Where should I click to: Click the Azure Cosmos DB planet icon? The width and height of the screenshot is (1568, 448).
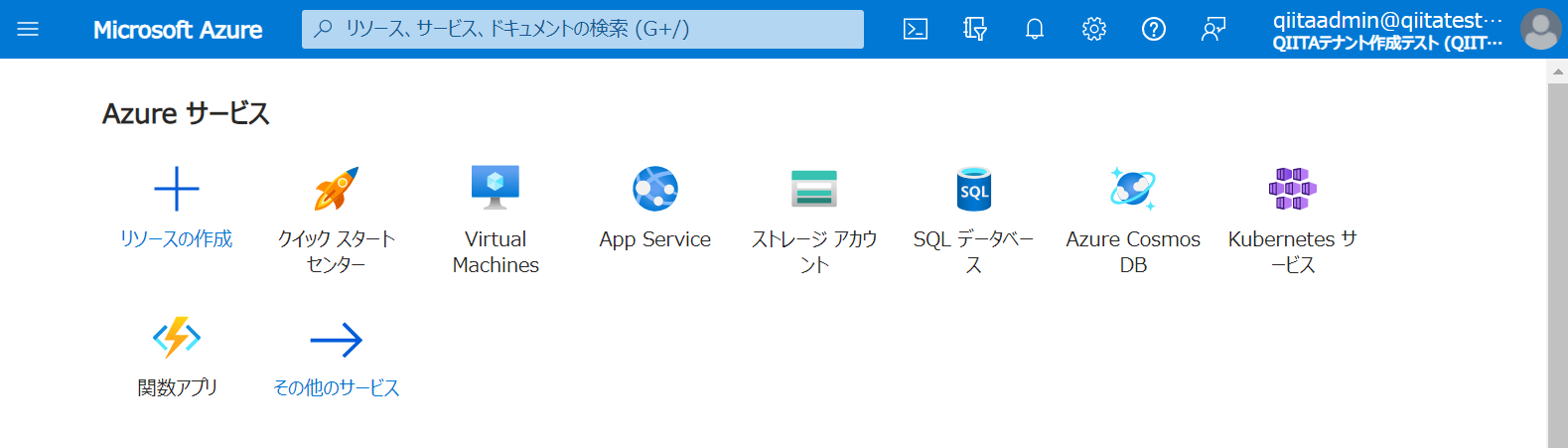click(x=1133, y=189)
